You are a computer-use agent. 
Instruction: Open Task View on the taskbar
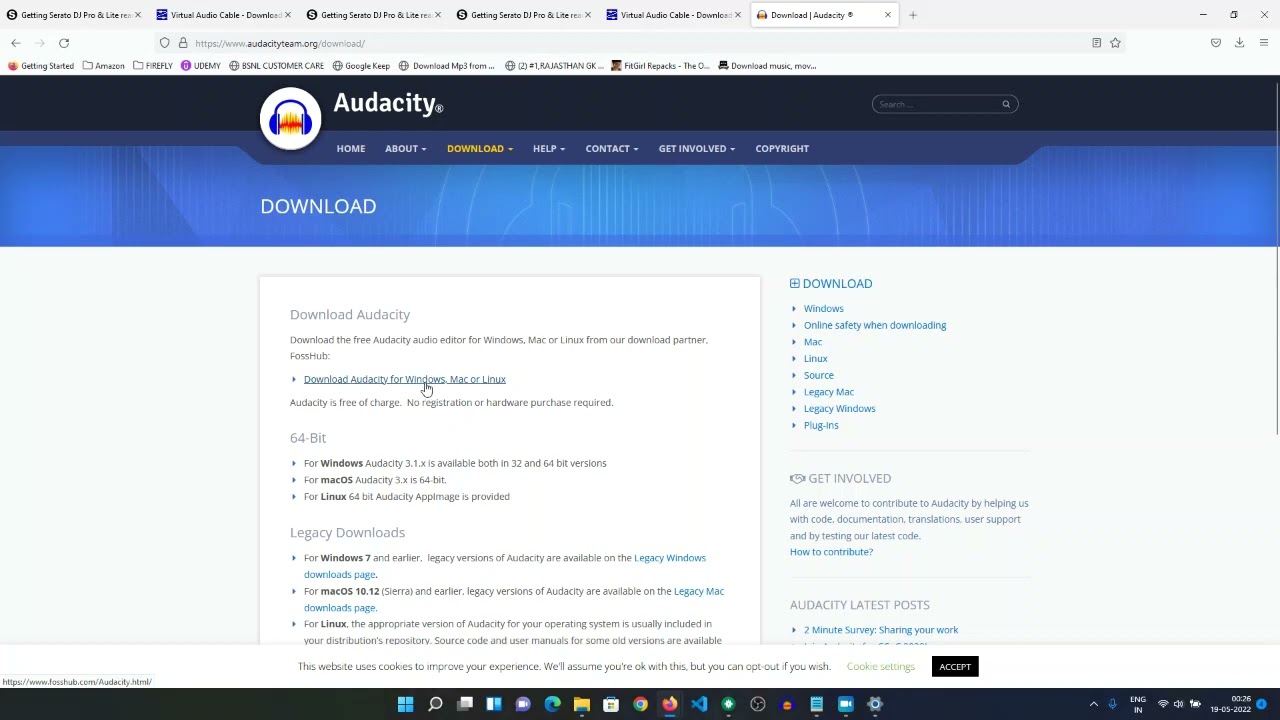(x=465, y=704)
